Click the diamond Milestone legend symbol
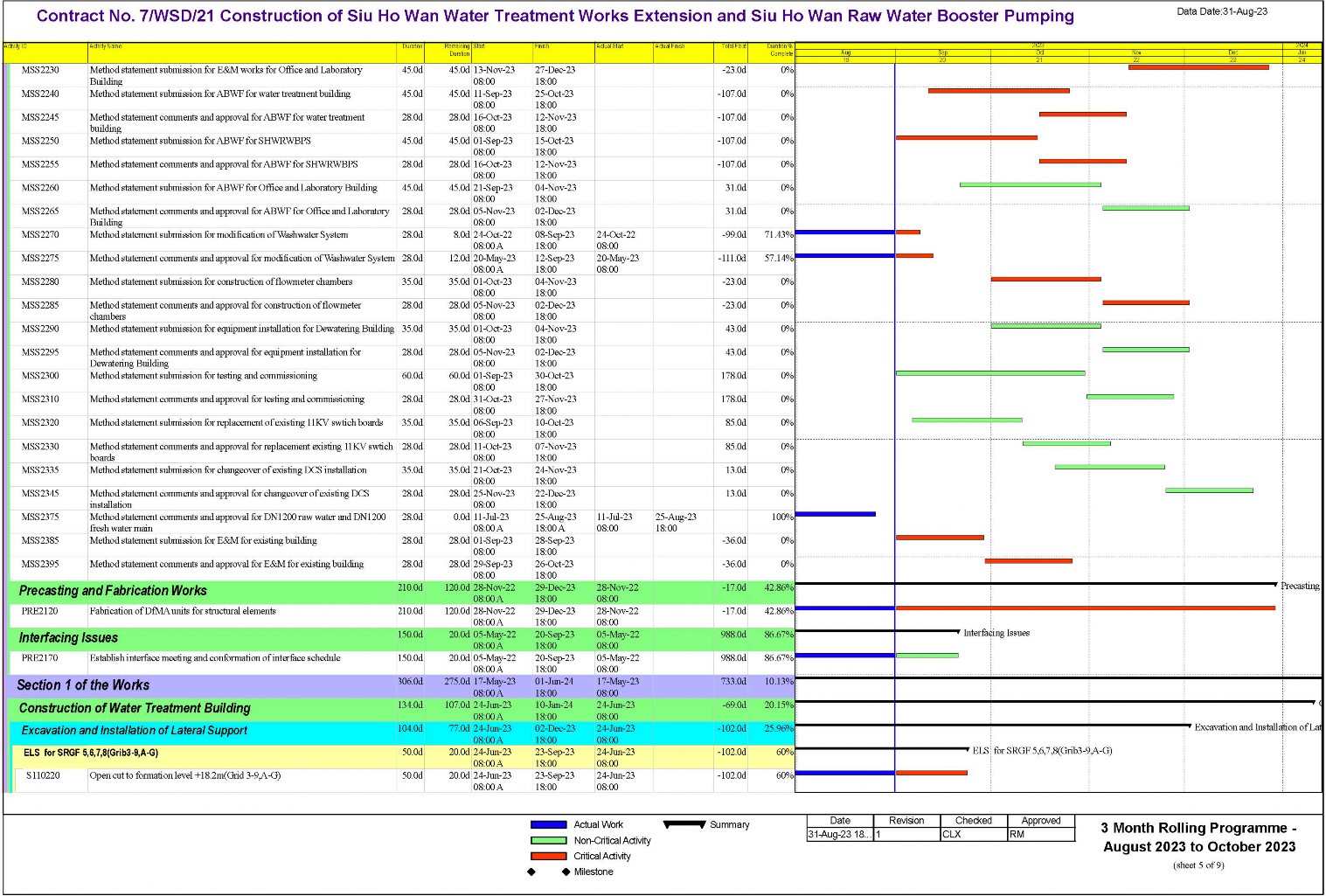Viewport: 1326px width, 896px height. [x=549, y=872]
